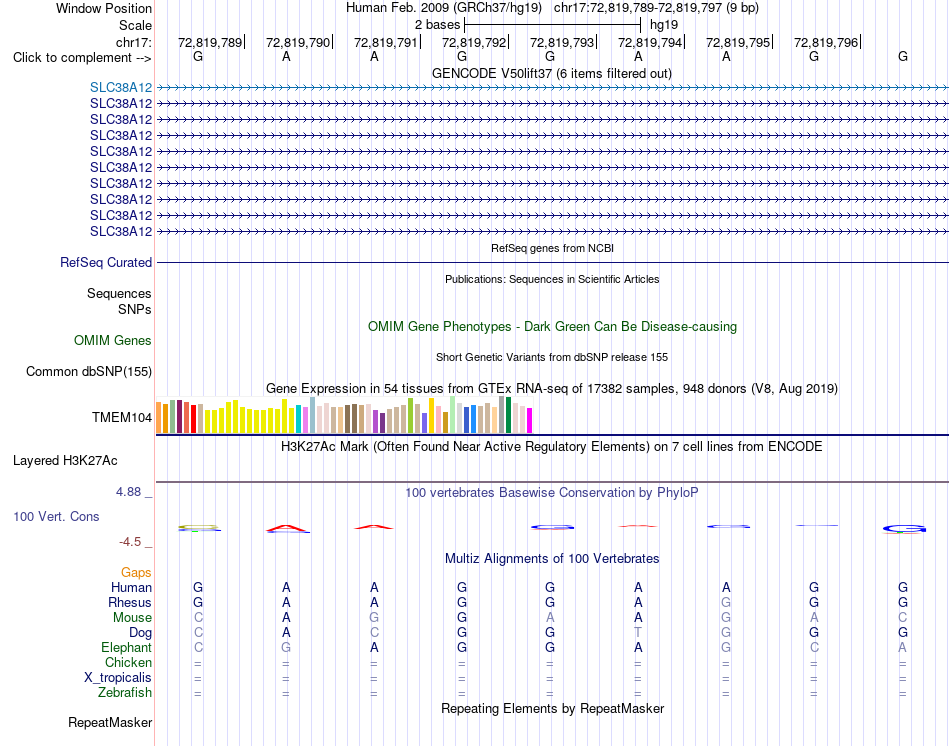The height and width of the screenshot is (746, 950).
Task: Click '100 vertebrates Basewise Conservation by PhyloP' title
Action: click(x=551, y=493)
